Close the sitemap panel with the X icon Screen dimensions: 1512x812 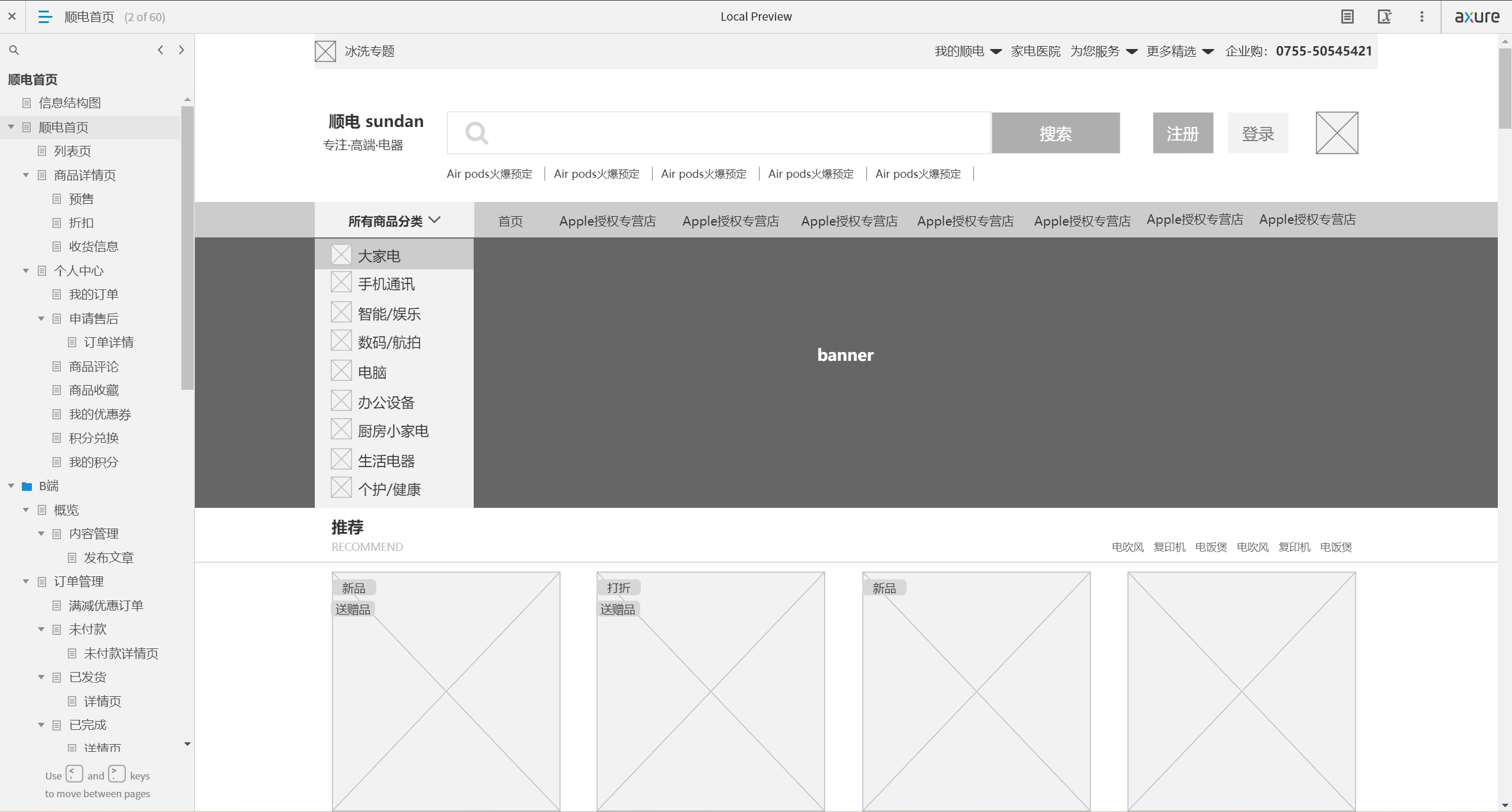pos(12,17)
